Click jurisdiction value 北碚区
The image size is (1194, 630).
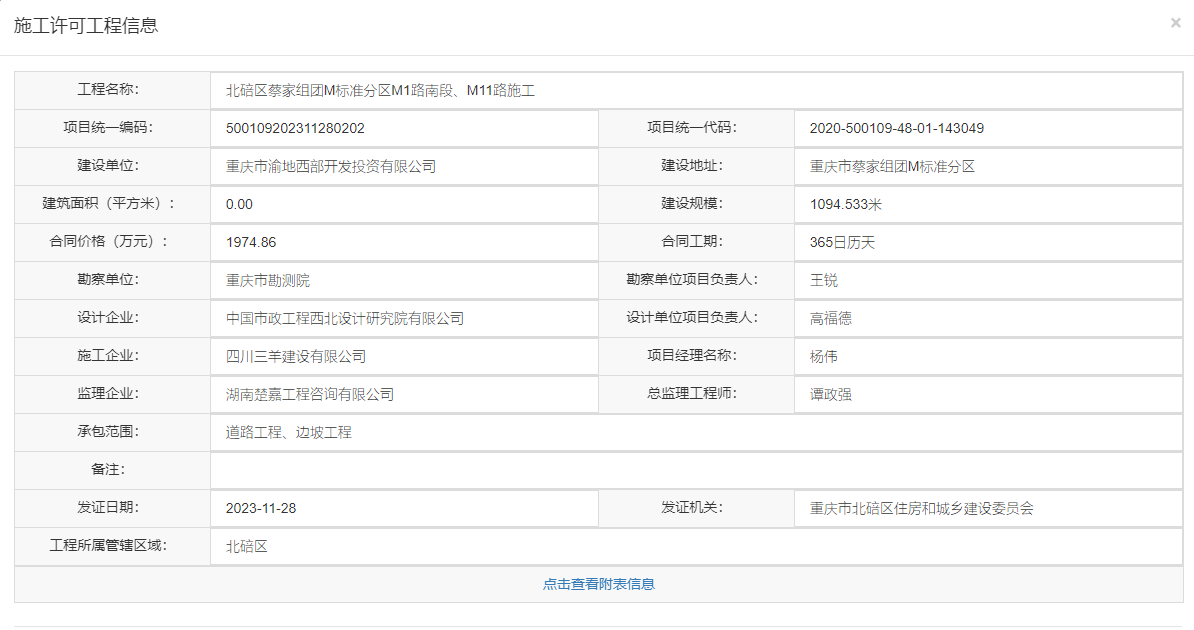pyautogui.click(x=247, y=546)
